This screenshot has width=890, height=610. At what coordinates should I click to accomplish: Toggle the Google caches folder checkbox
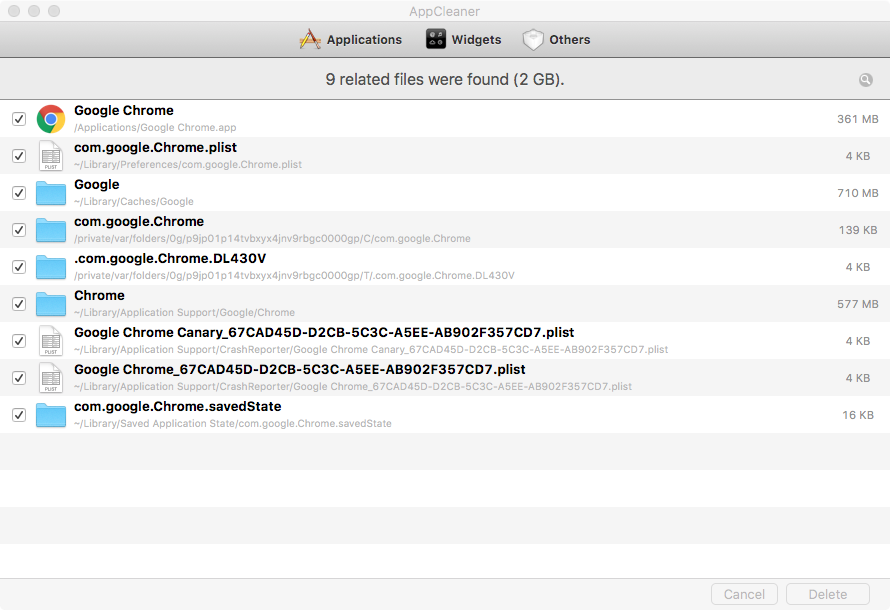(x=19, y=193)
